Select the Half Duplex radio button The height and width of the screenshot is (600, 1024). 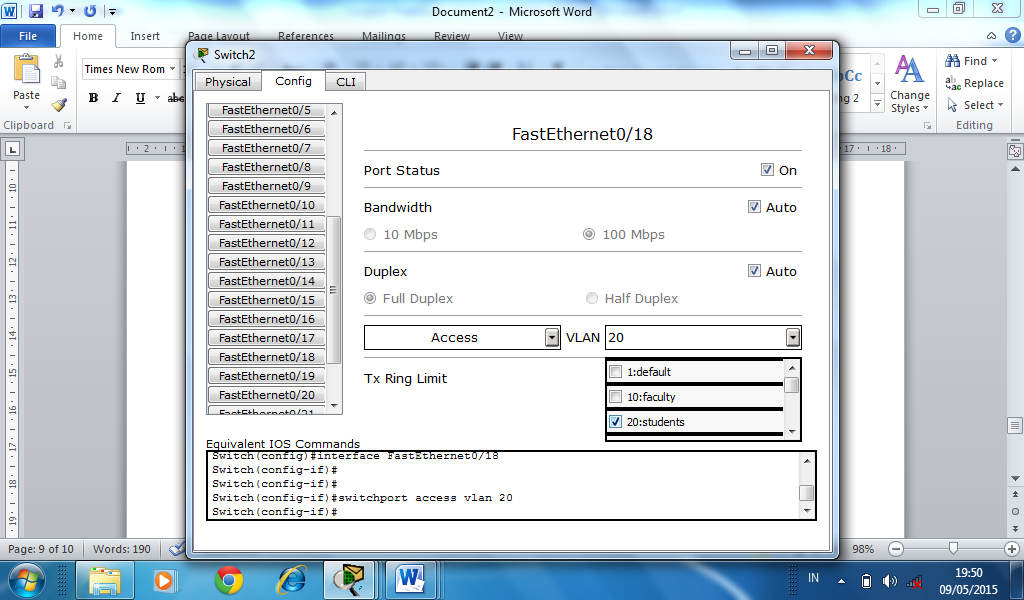tap(592, 298)
